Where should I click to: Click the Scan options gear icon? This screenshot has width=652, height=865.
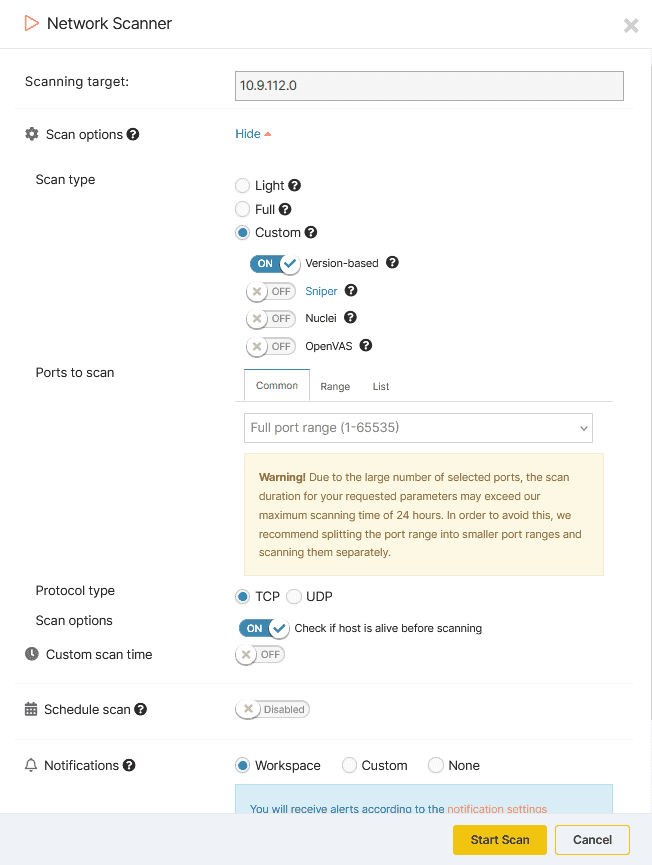30,133
